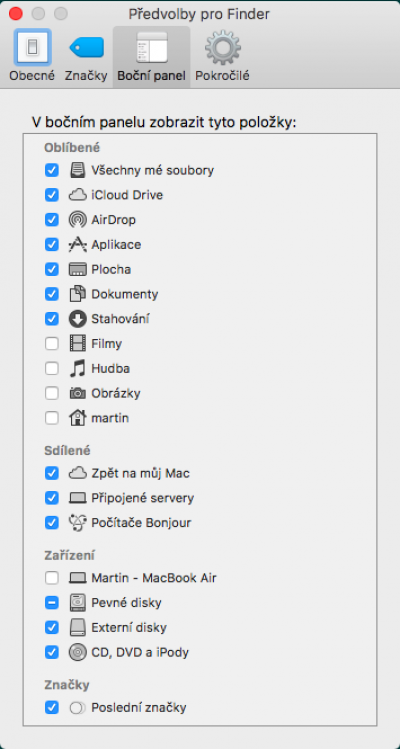Screen dimensions: 400x749
Task: Uncheck the iCloud Drive checkbox
Action: 52,195
